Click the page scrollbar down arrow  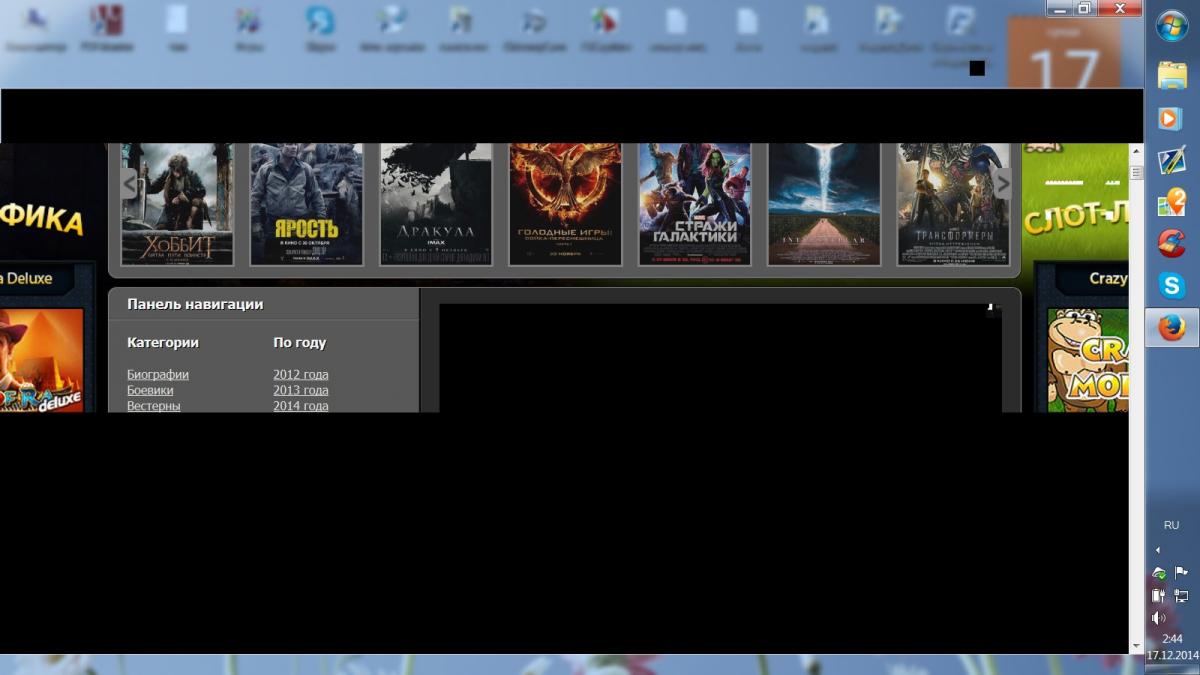(1137, 646)
